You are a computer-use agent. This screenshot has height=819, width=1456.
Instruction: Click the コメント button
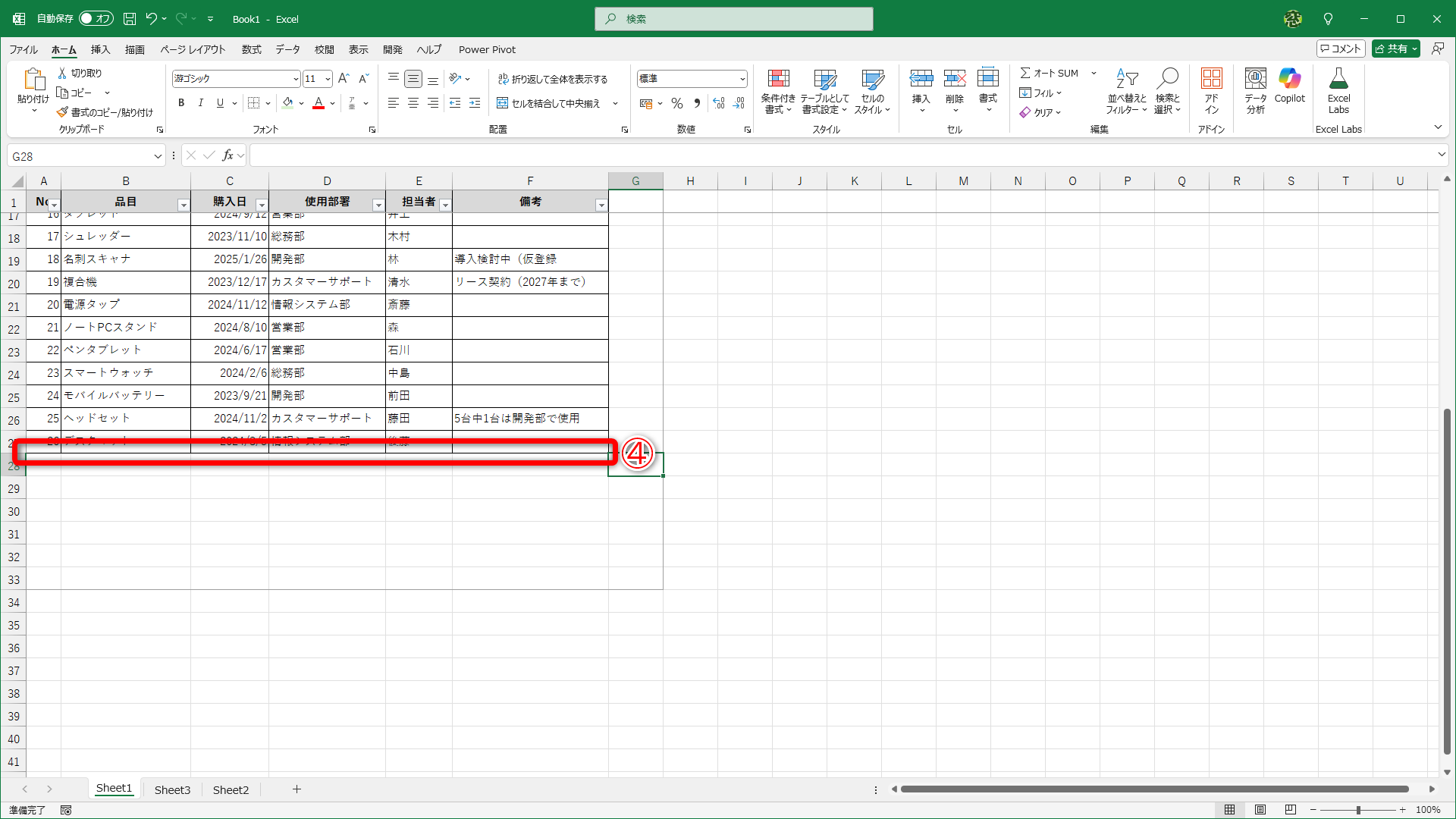[x=1341, y=49]
